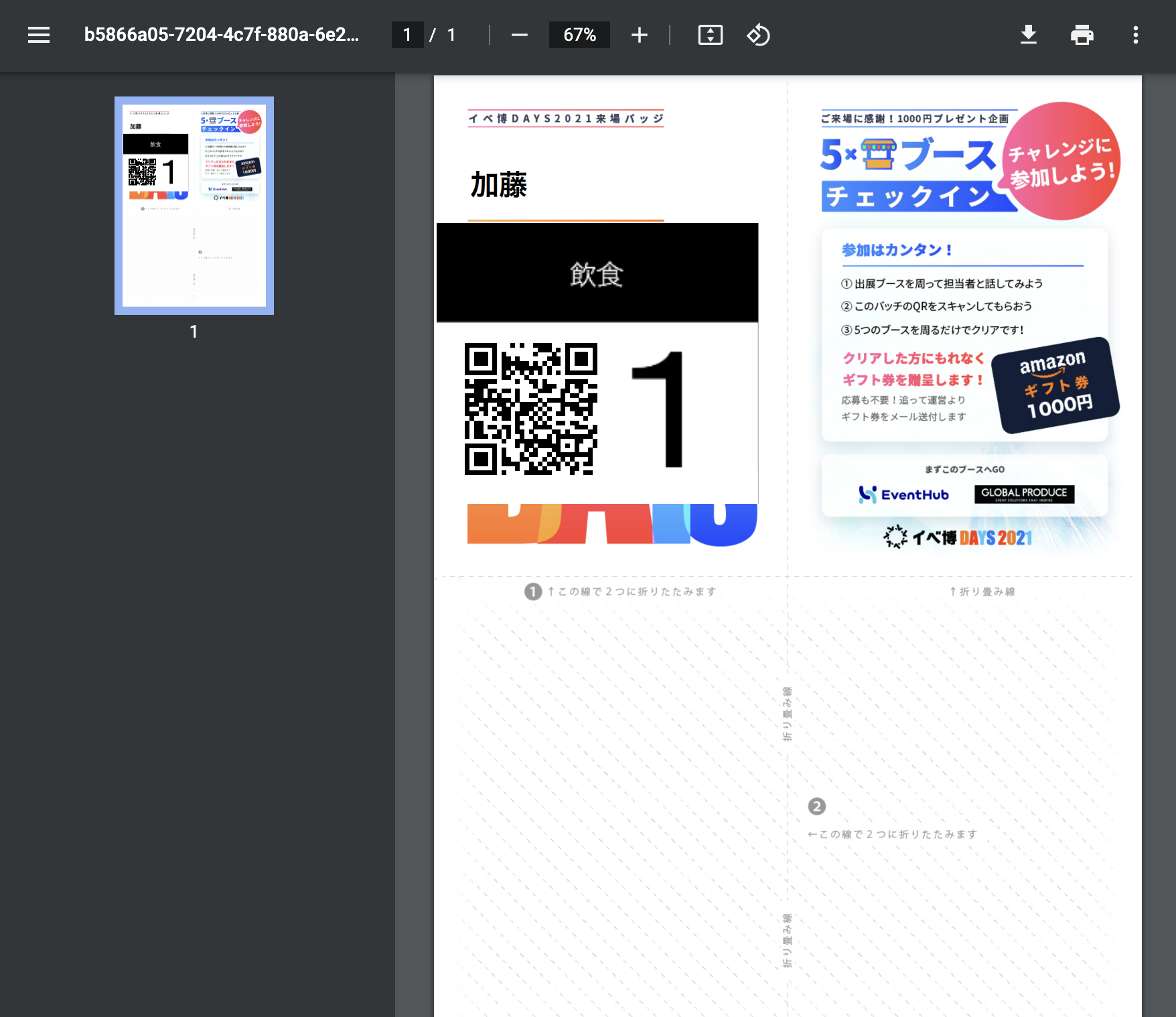
Task: Click the QR code on the badge
Action: (531, 409)
